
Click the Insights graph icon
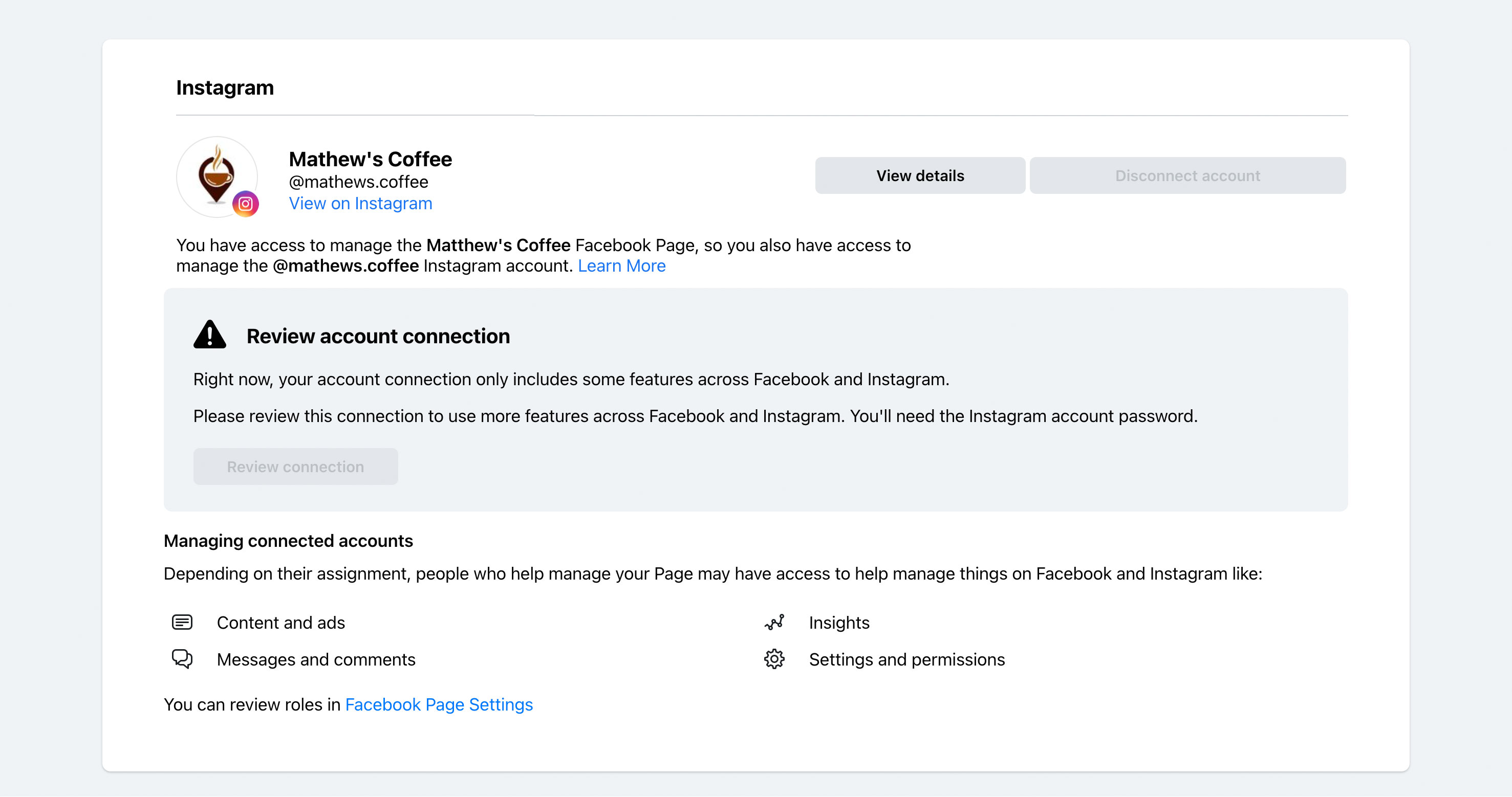click(774, 622)
